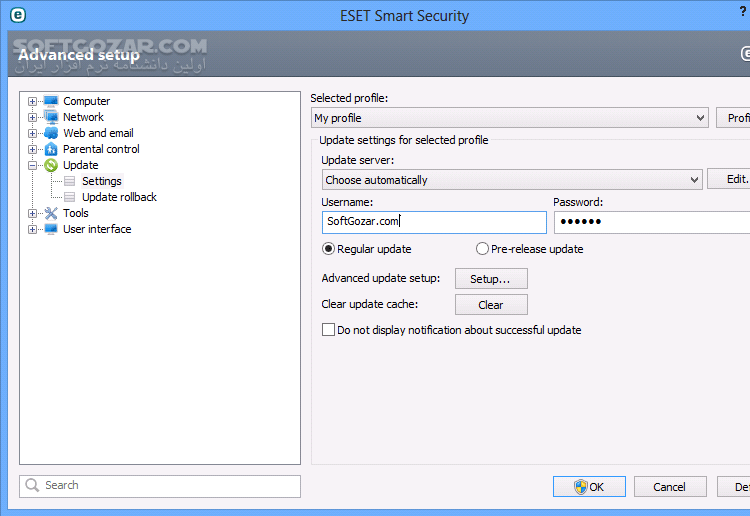The image size is (750, 516).
Task: Expand the Parental control node
Action: point(32,149)
